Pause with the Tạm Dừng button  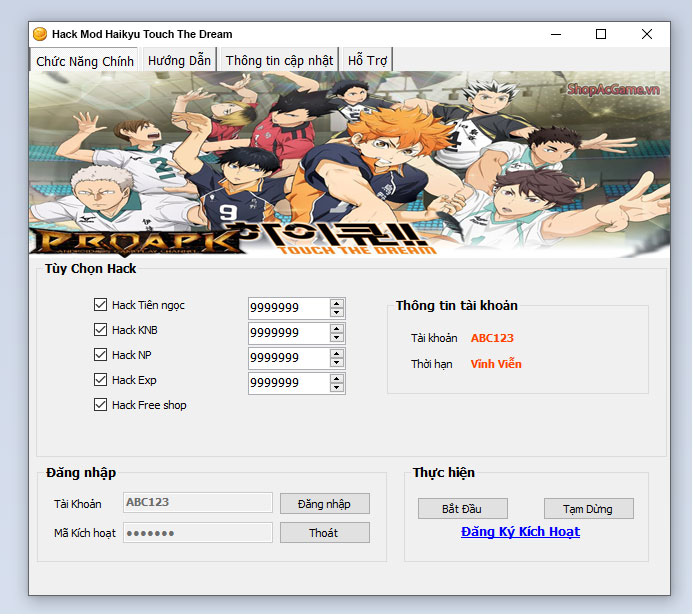588,509
